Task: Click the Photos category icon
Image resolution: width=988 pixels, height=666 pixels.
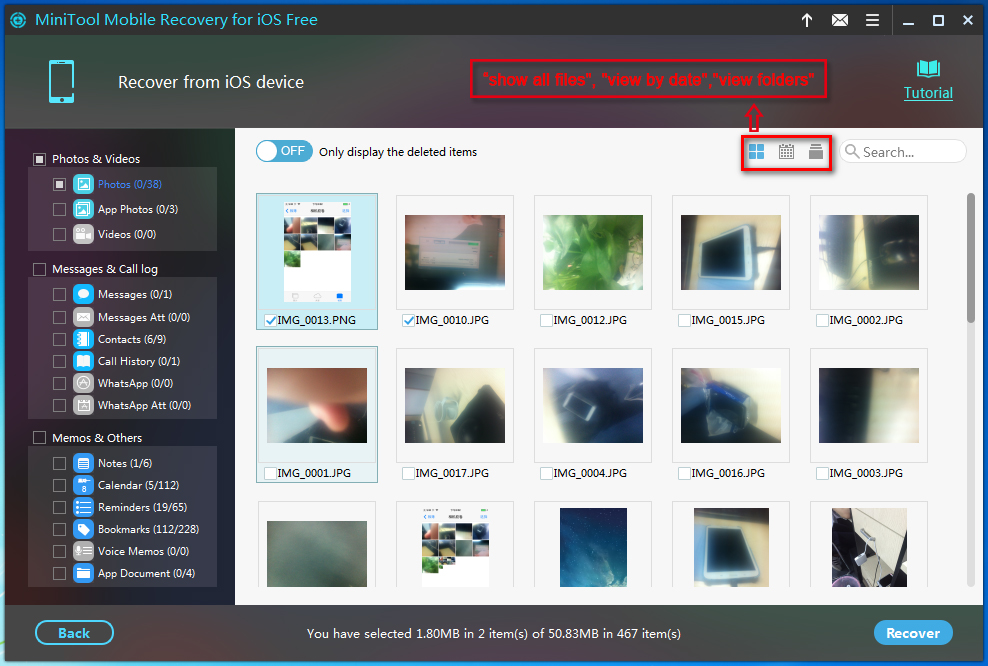Action: [83, 184]
